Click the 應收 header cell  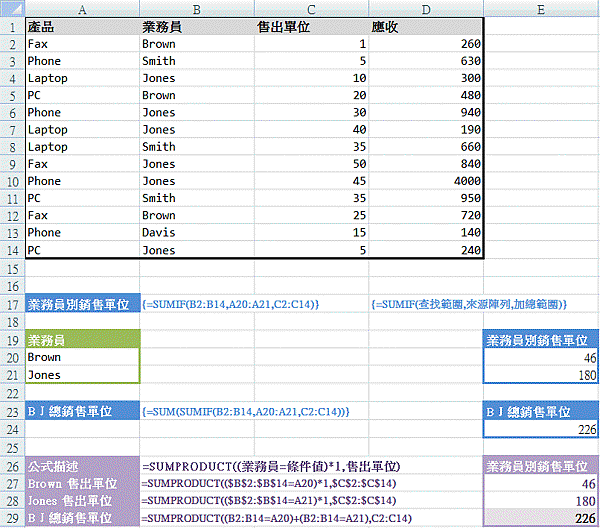(426, 27)
